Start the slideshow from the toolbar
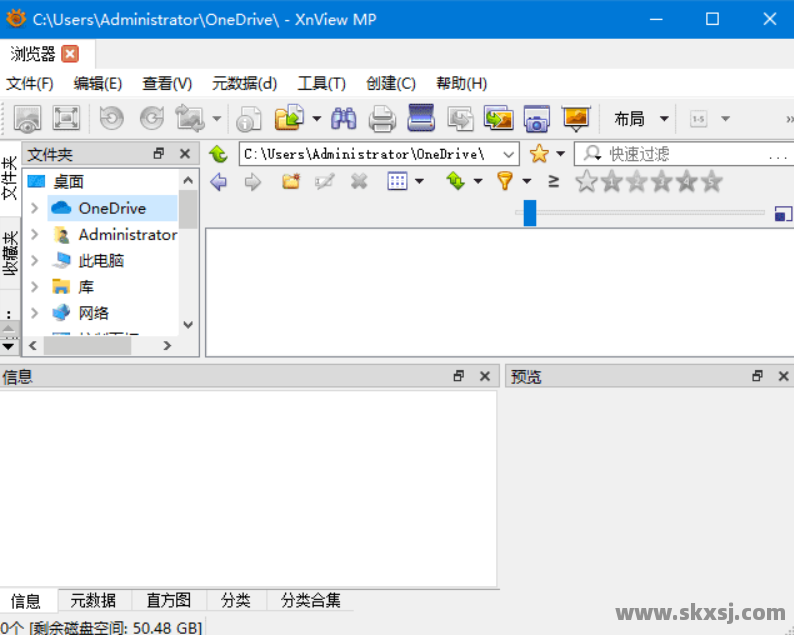Viewport: 794px width, 635px height. pos(576,119)
